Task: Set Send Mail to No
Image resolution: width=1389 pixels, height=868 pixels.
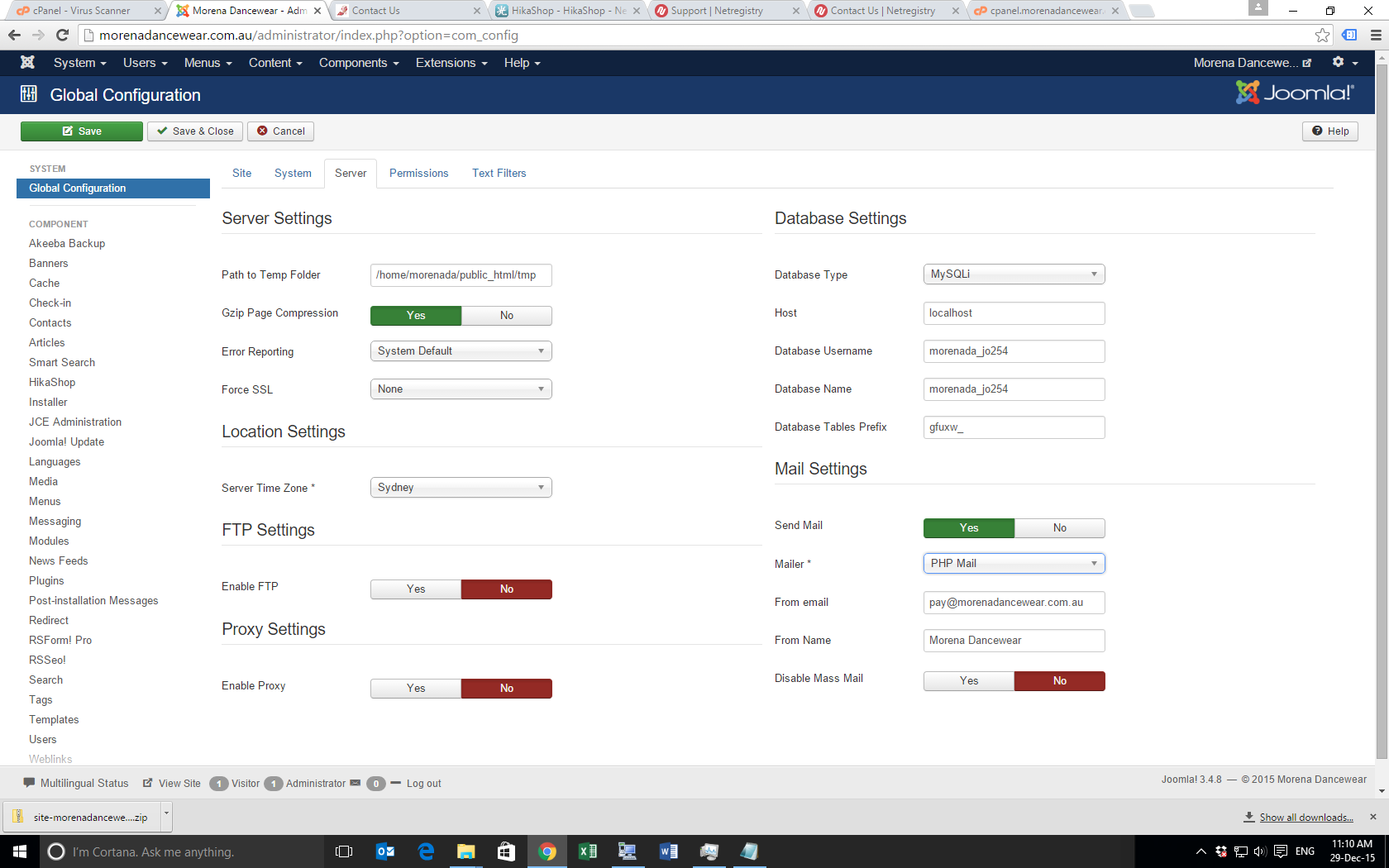Action: 1060,528
